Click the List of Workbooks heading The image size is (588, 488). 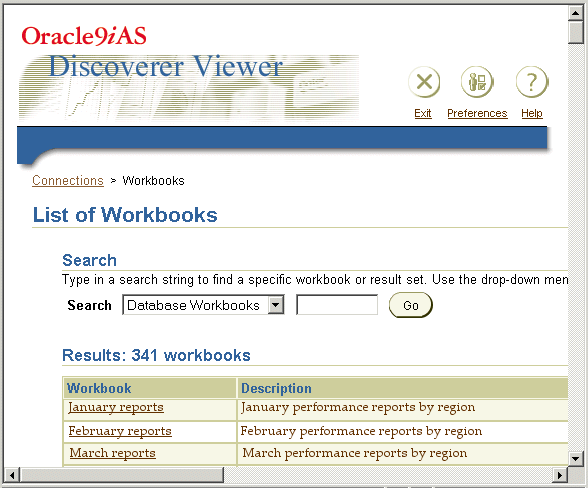(125, 215)
